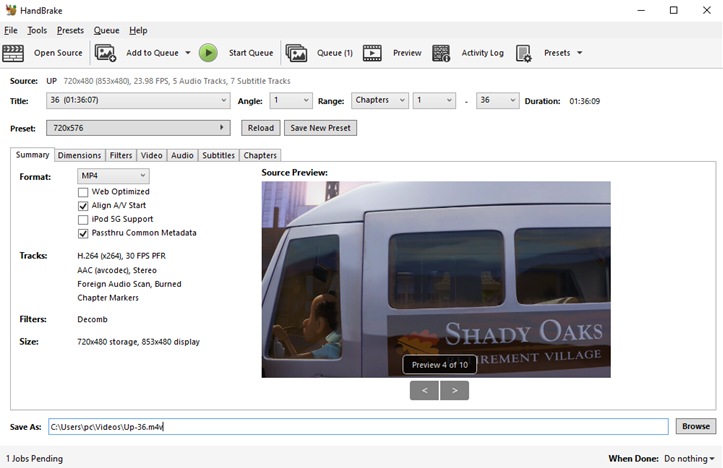Click the Save New Preset button
The image size is (723, 468).
(320, 128)
